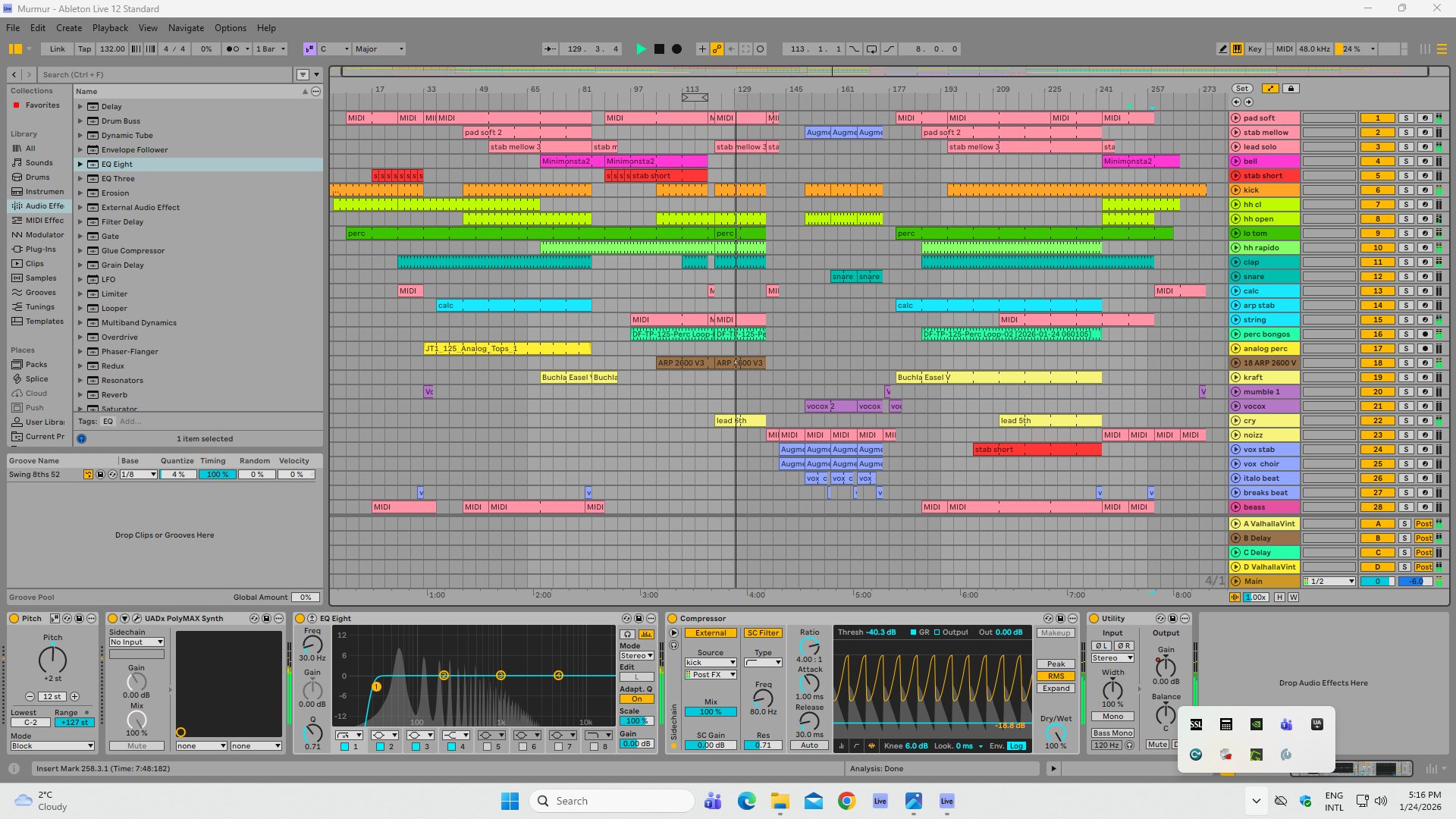Disable EQ Eight Adaptive Q
The height and width of the screenshot is (819, 1456).
coord(636,699)
